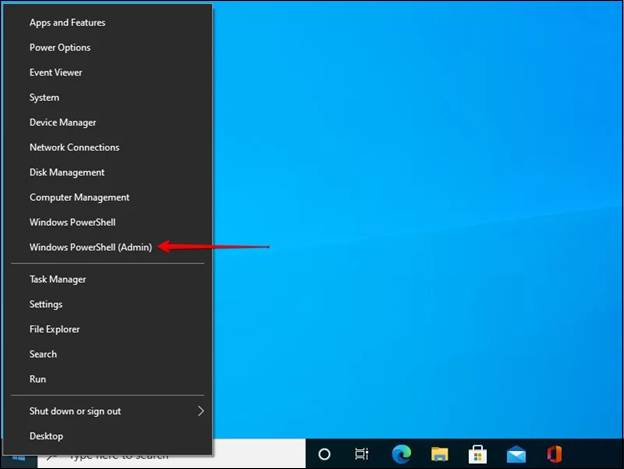Open Apps and Features

107,23
